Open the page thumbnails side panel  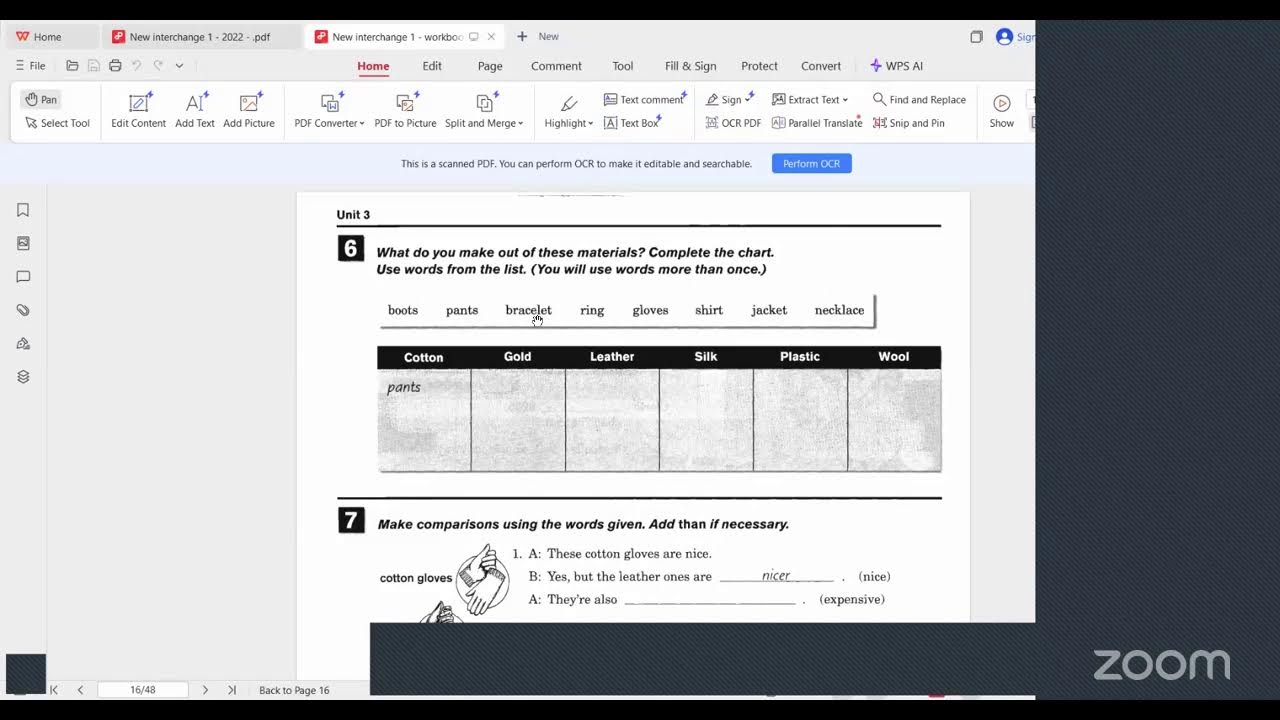pyautogui.click(x=23, y=243)
